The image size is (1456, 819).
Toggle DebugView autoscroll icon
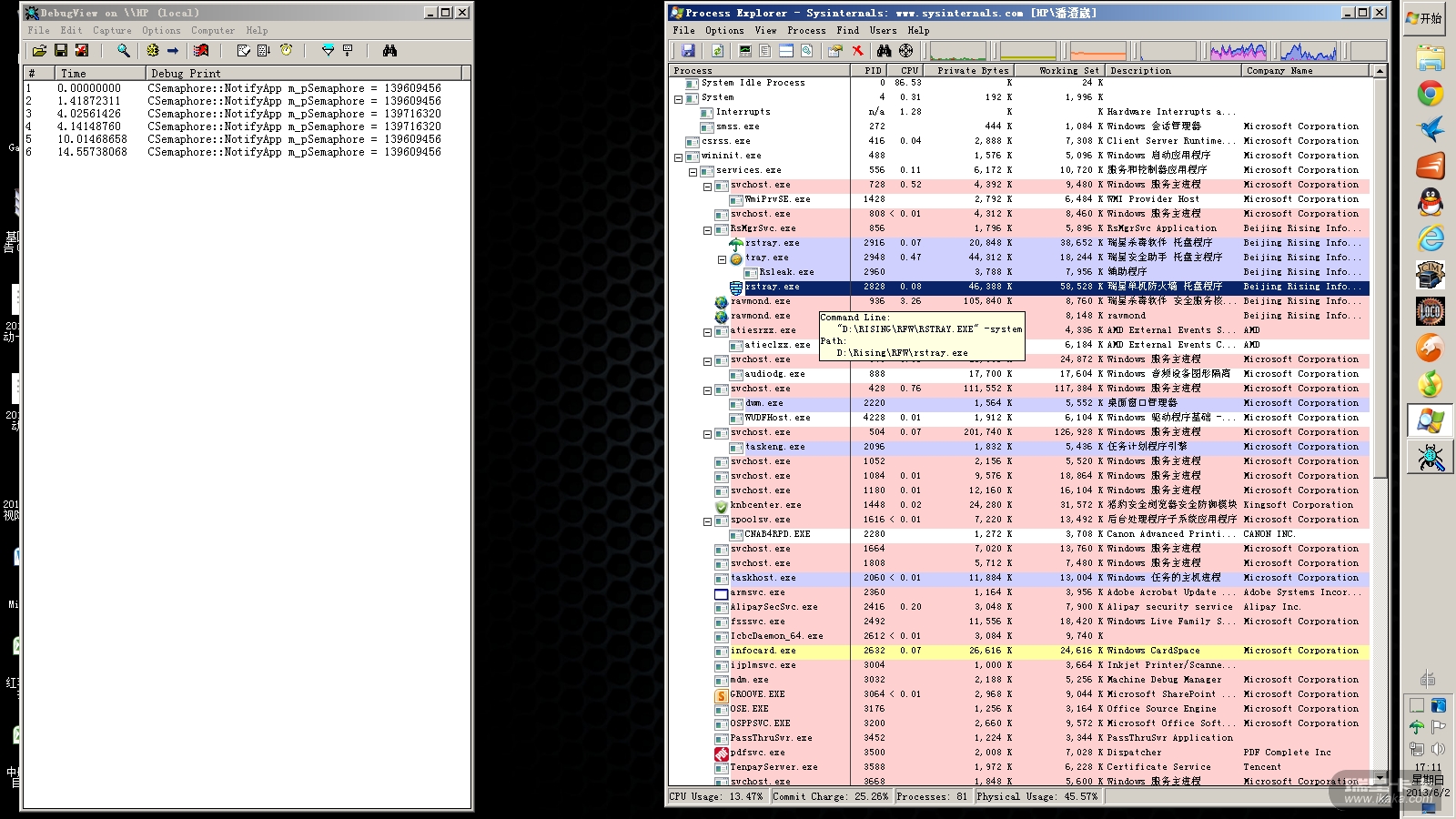pos(263,51)
